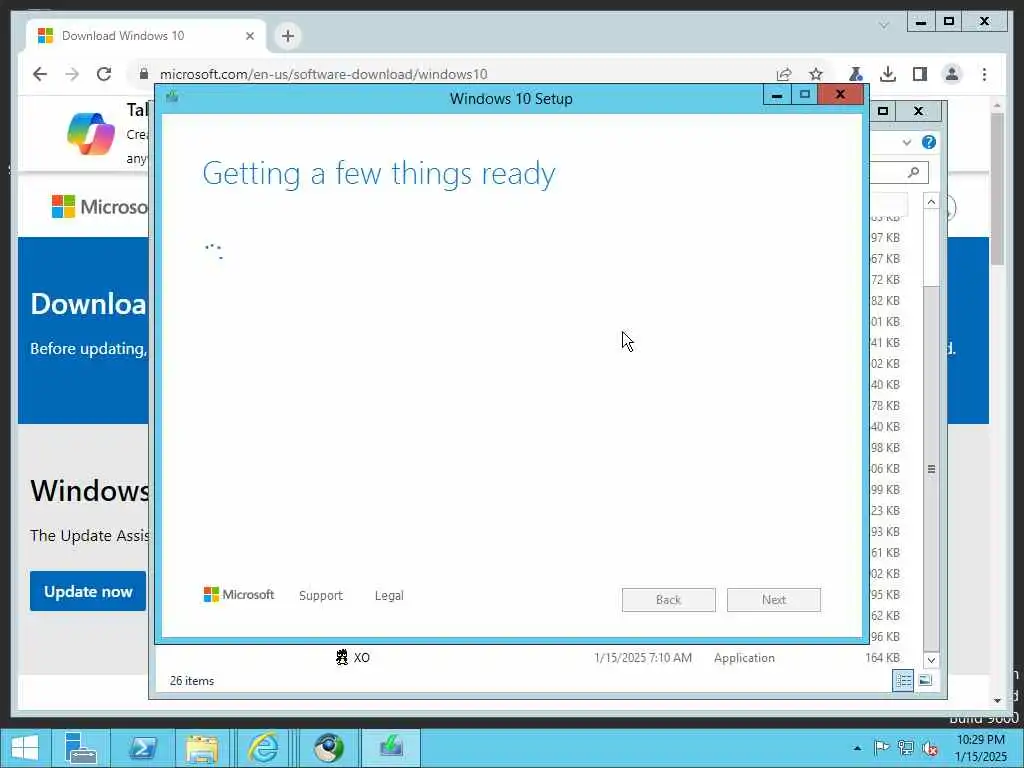Viewport: 1024px width, 768px height.
Task: Click the 26 items status text
Action: tap(192, 680)
